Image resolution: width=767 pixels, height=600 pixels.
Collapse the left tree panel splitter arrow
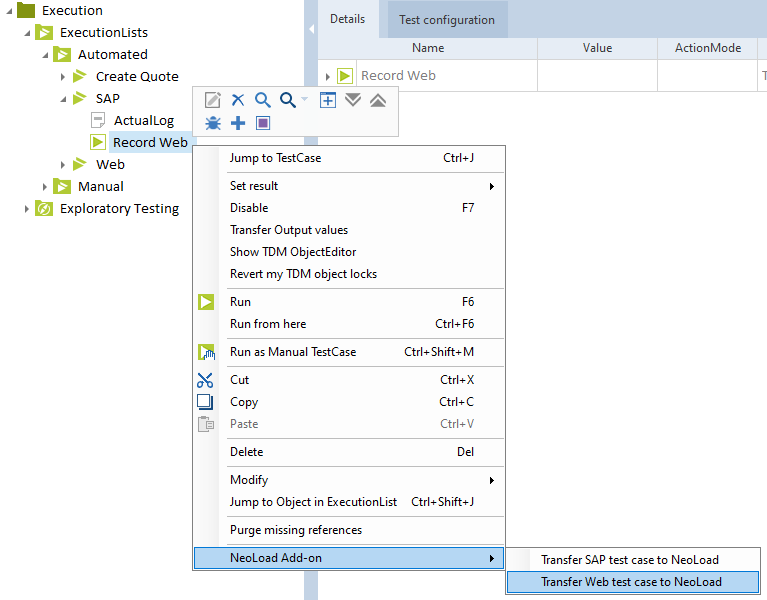(x=311, y=29)
